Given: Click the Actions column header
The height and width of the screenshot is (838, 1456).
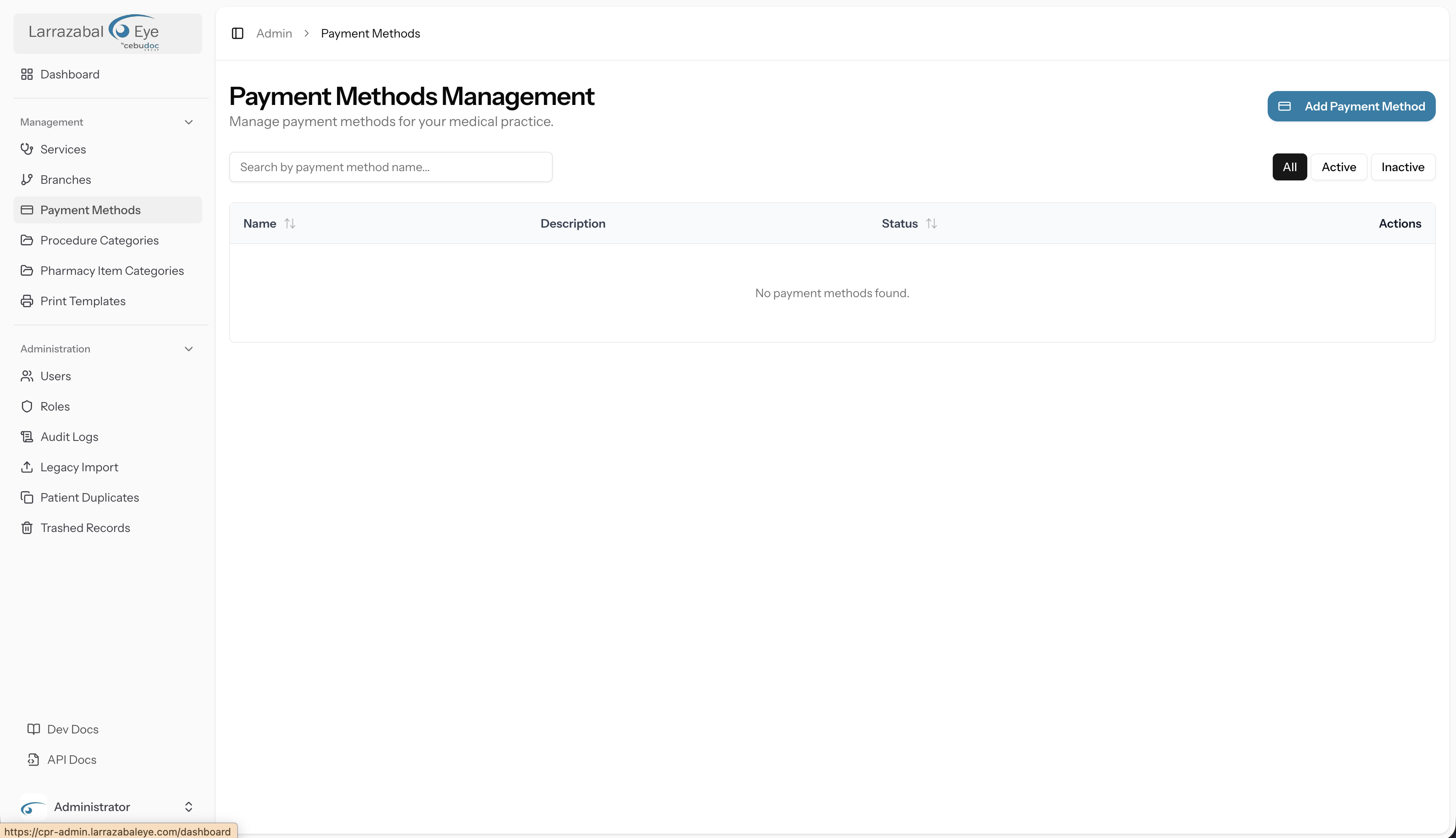Looking at the screenshot, I should 1400,223.
